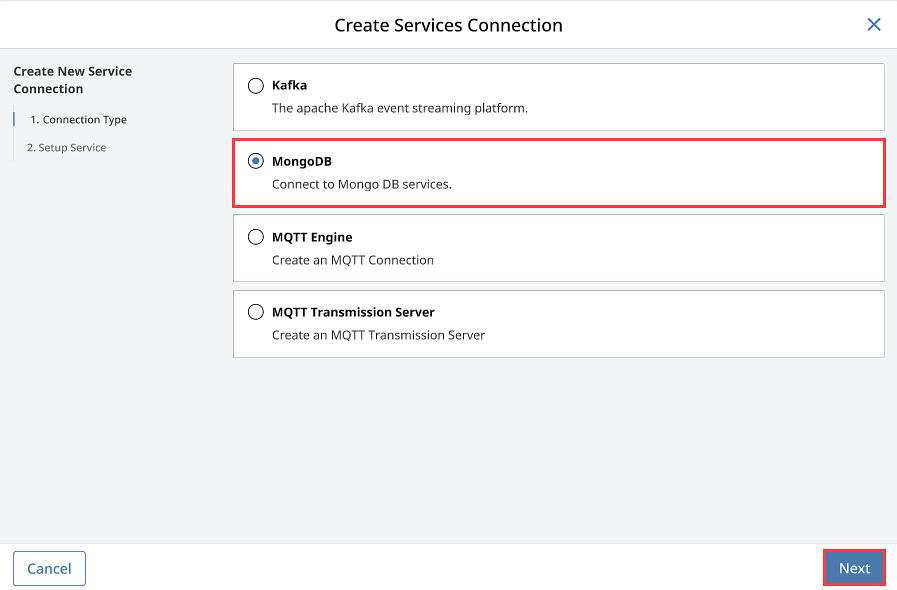Image resolution: width=897 pixels, height=590 pixels.
Task: Click the MongoDB option title
Action: pos(301,161)
